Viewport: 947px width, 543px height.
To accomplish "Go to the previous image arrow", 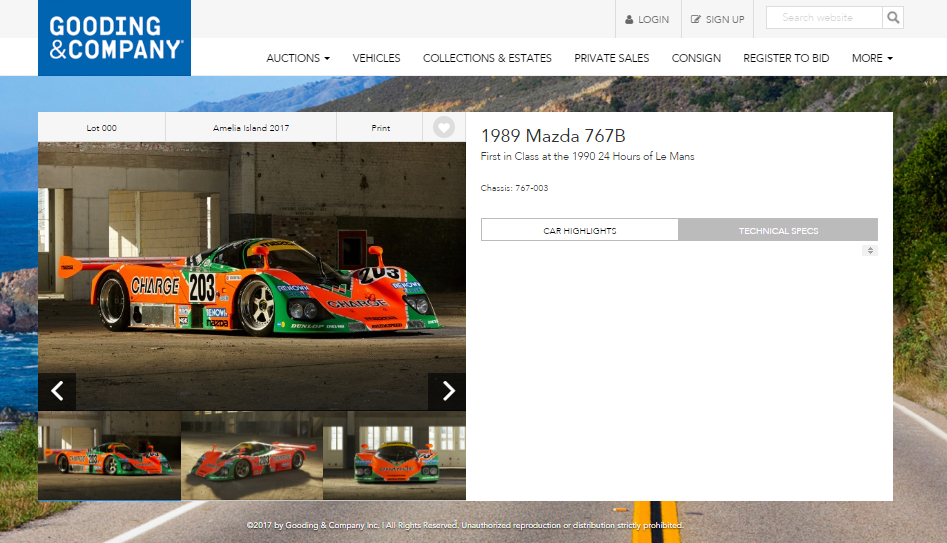I will coord(57,391).
